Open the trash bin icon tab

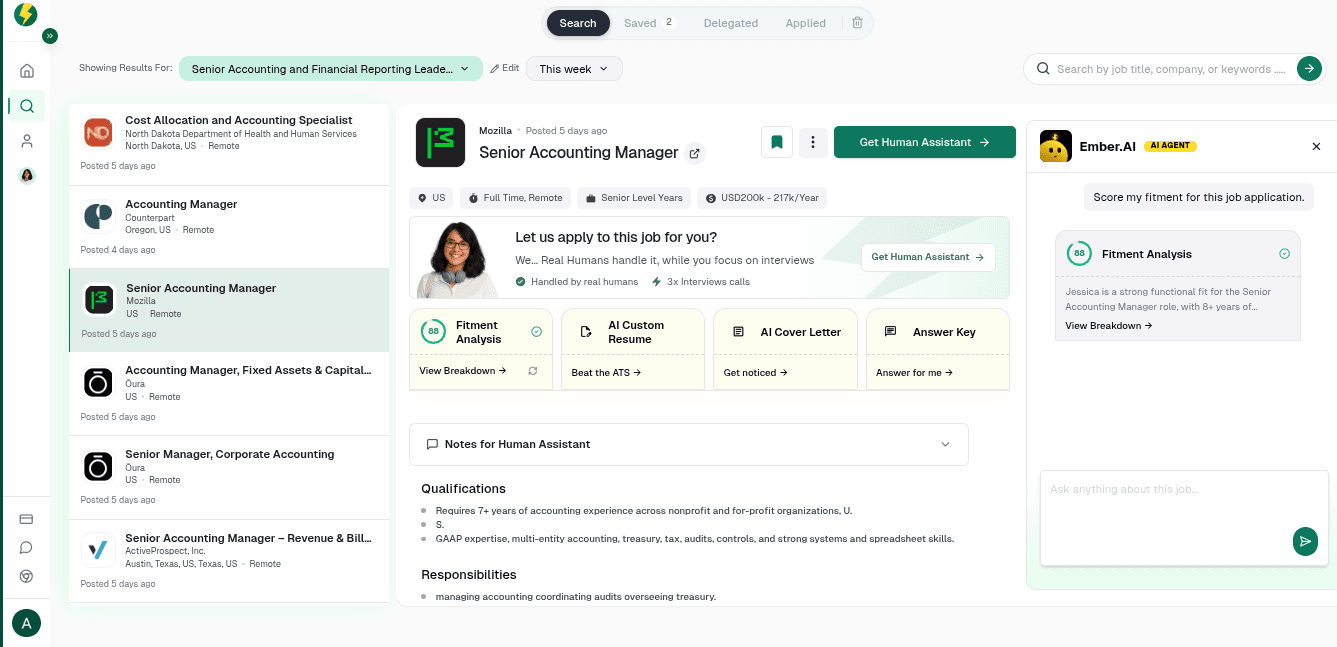point(857,23)
